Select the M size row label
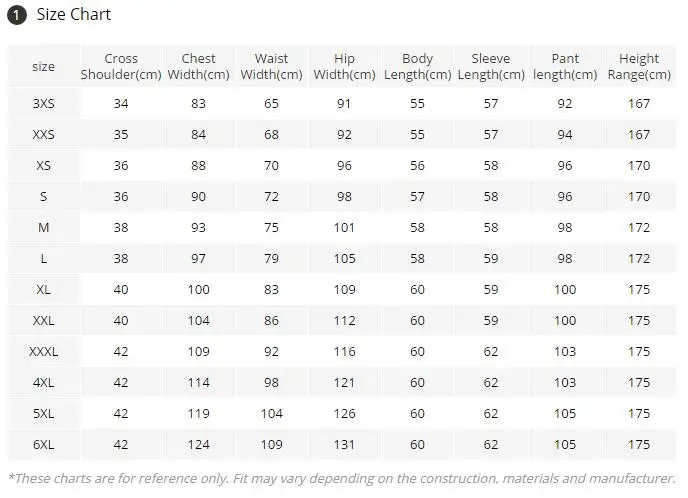Viewport: 688px width, 498px height. click(x=44, y=228)
